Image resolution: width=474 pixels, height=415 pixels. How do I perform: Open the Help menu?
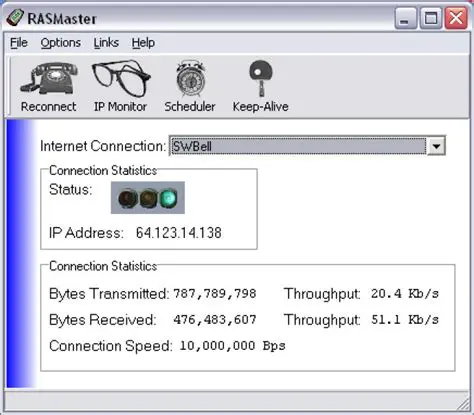143,43
